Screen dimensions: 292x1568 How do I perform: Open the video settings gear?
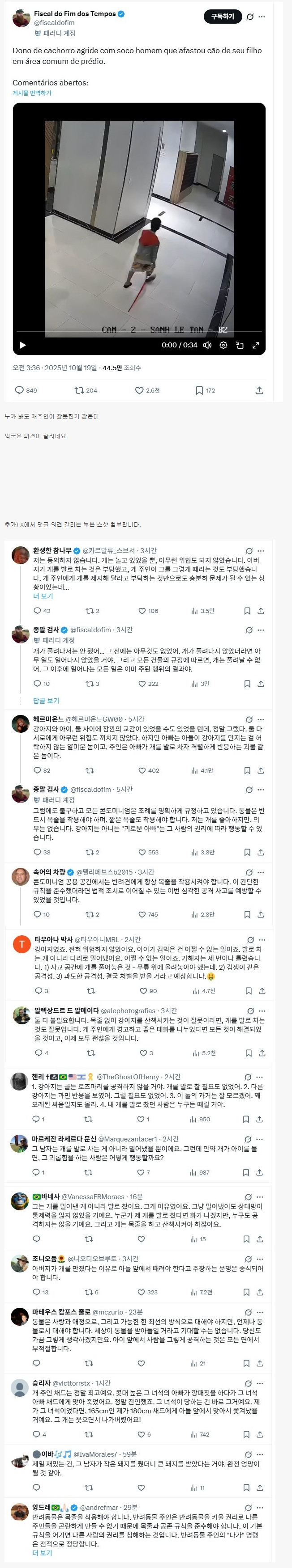tap(223, 345)
